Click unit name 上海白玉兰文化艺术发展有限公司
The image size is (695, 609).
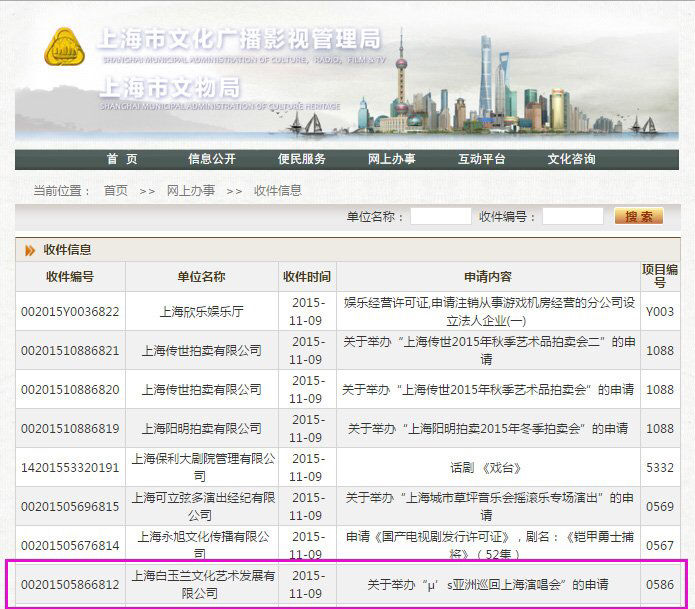pyautogui.click(x=203, y=584)
